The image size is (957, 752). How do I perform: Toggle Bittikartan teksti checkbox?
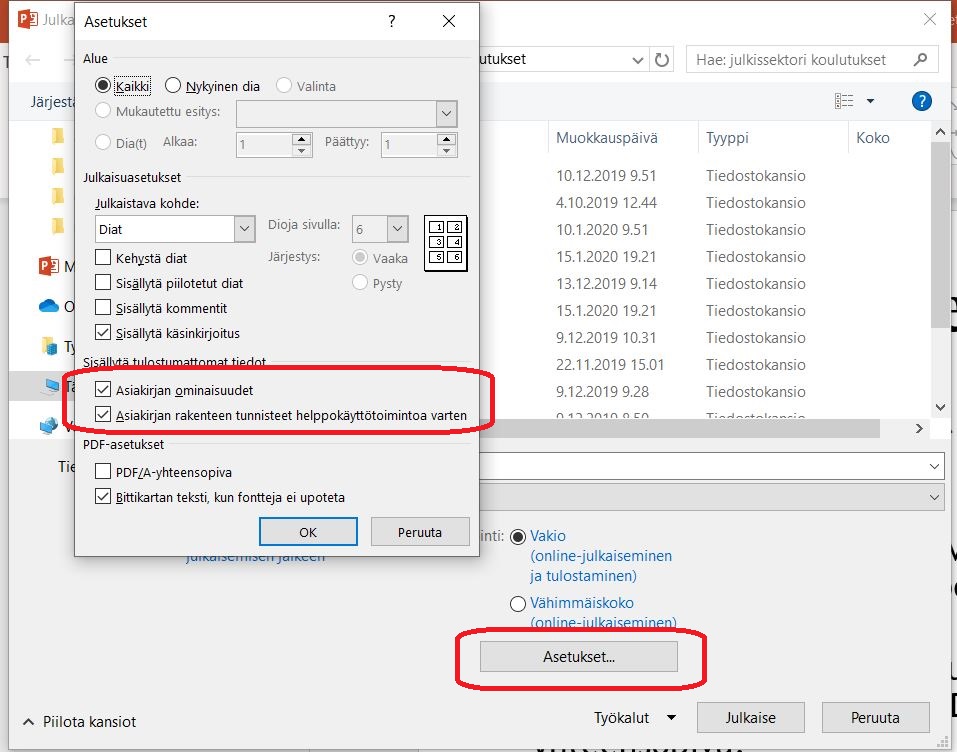click(103, 496)
